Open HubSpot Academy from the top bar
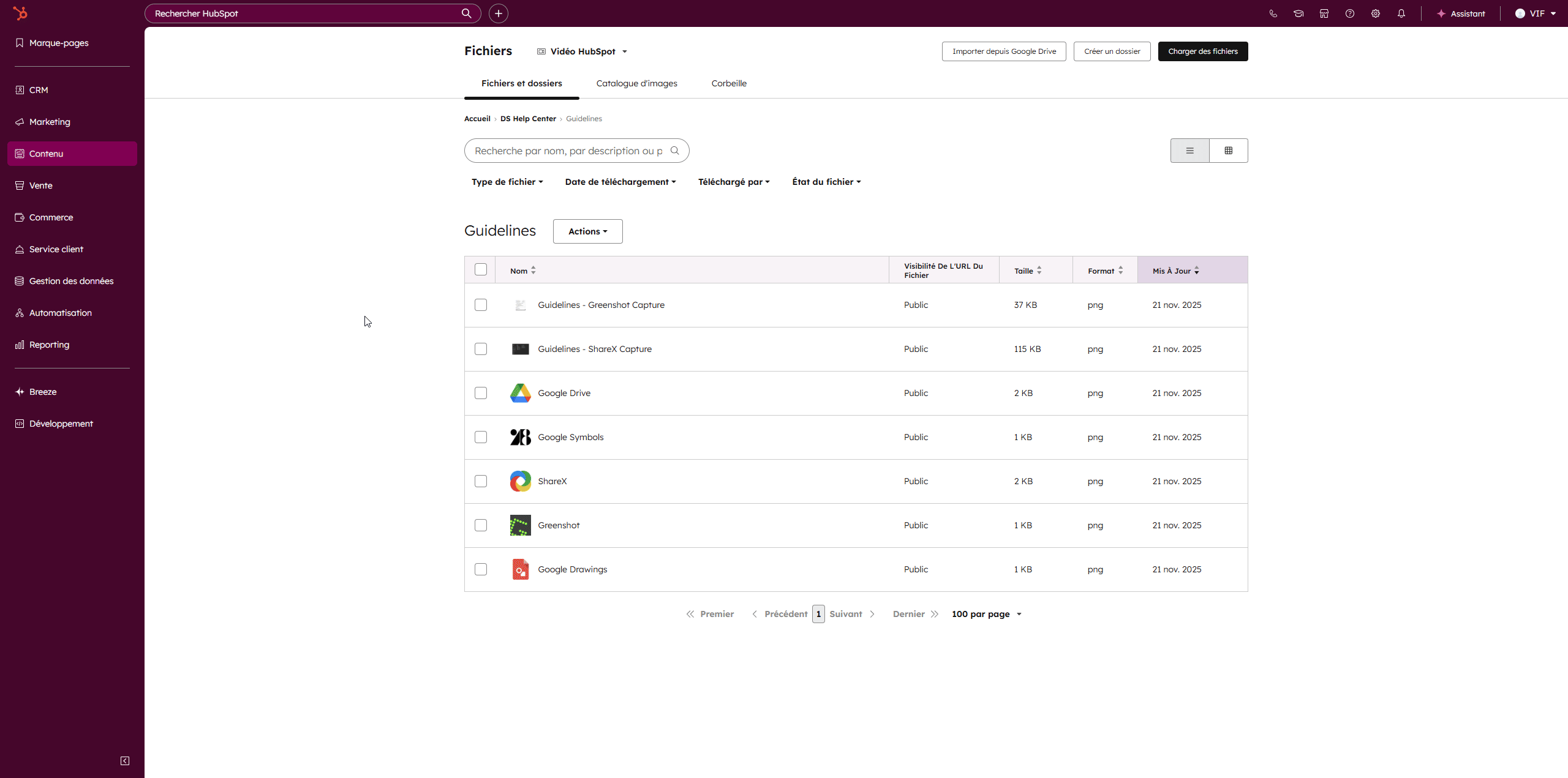Screen dimensions: 1568x778 (x=1298, y=13)
